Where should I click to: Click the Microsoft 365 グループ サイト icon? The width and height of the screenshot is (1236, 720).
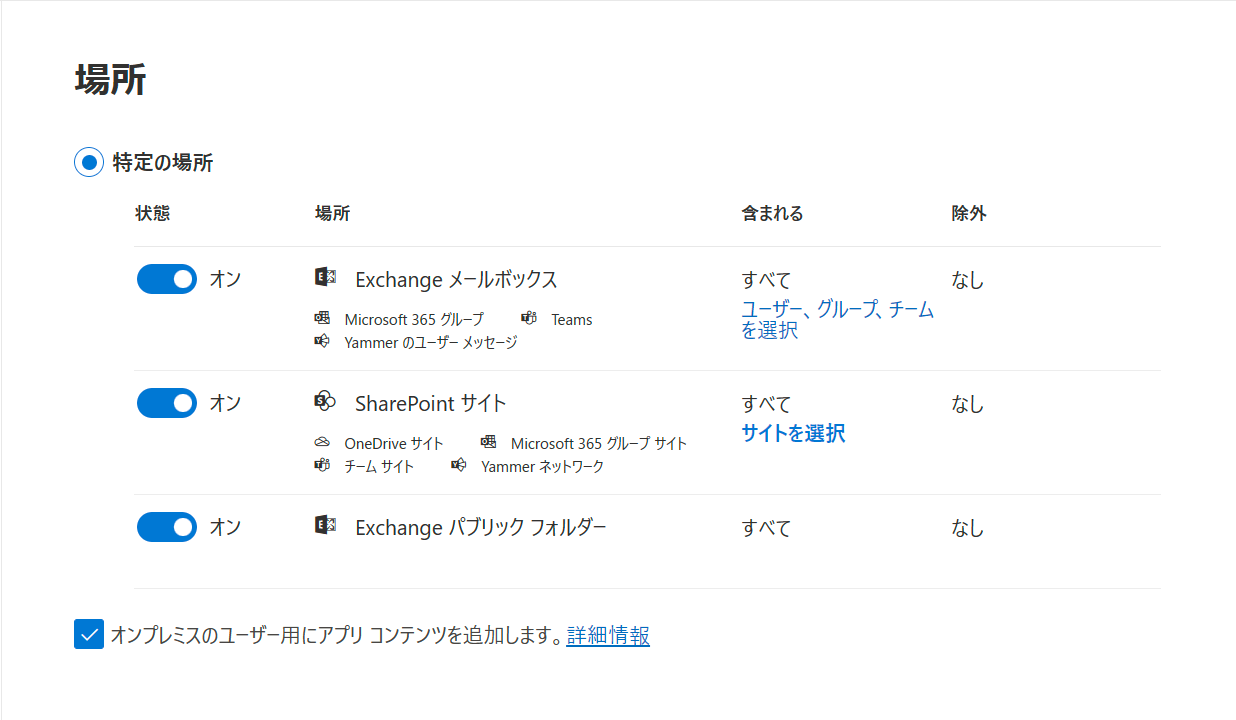point(488,442)
